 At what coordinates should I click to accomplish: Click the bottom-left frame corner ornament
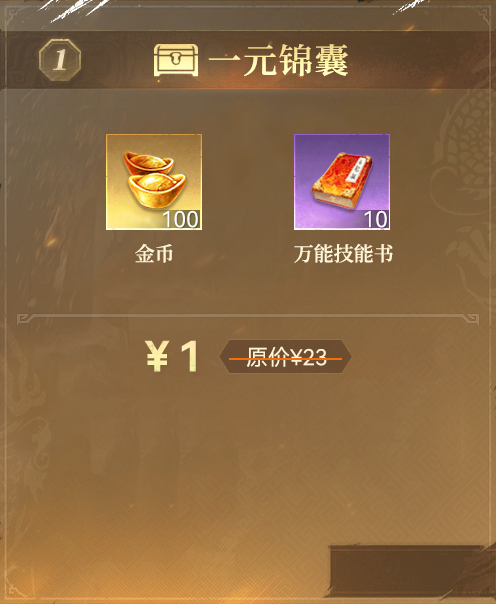coord(14,590)
